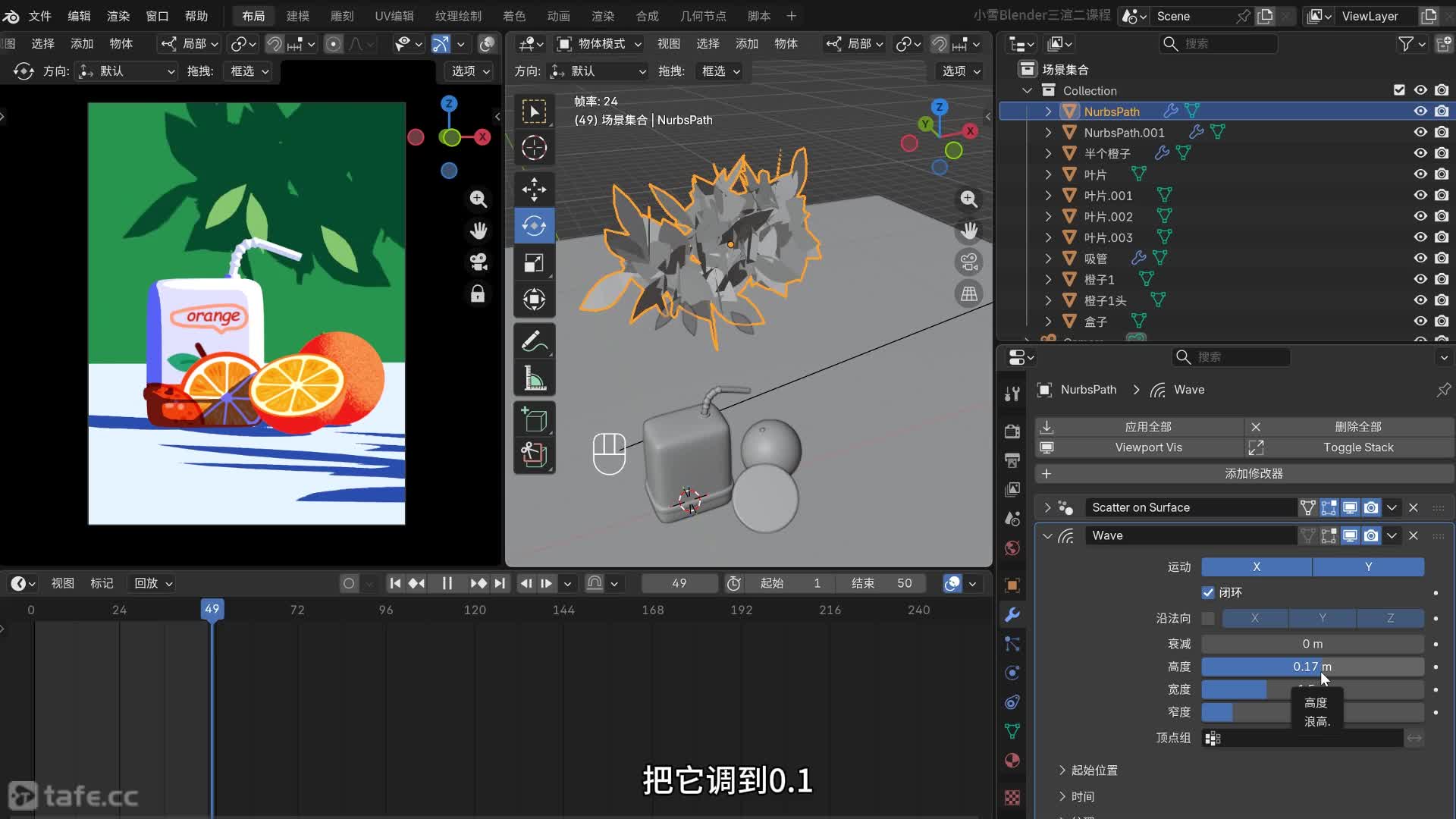This screenshot has width=1456, height=819.
Task: Switch to the 建模 workspace tab
Action: point(298,16)
